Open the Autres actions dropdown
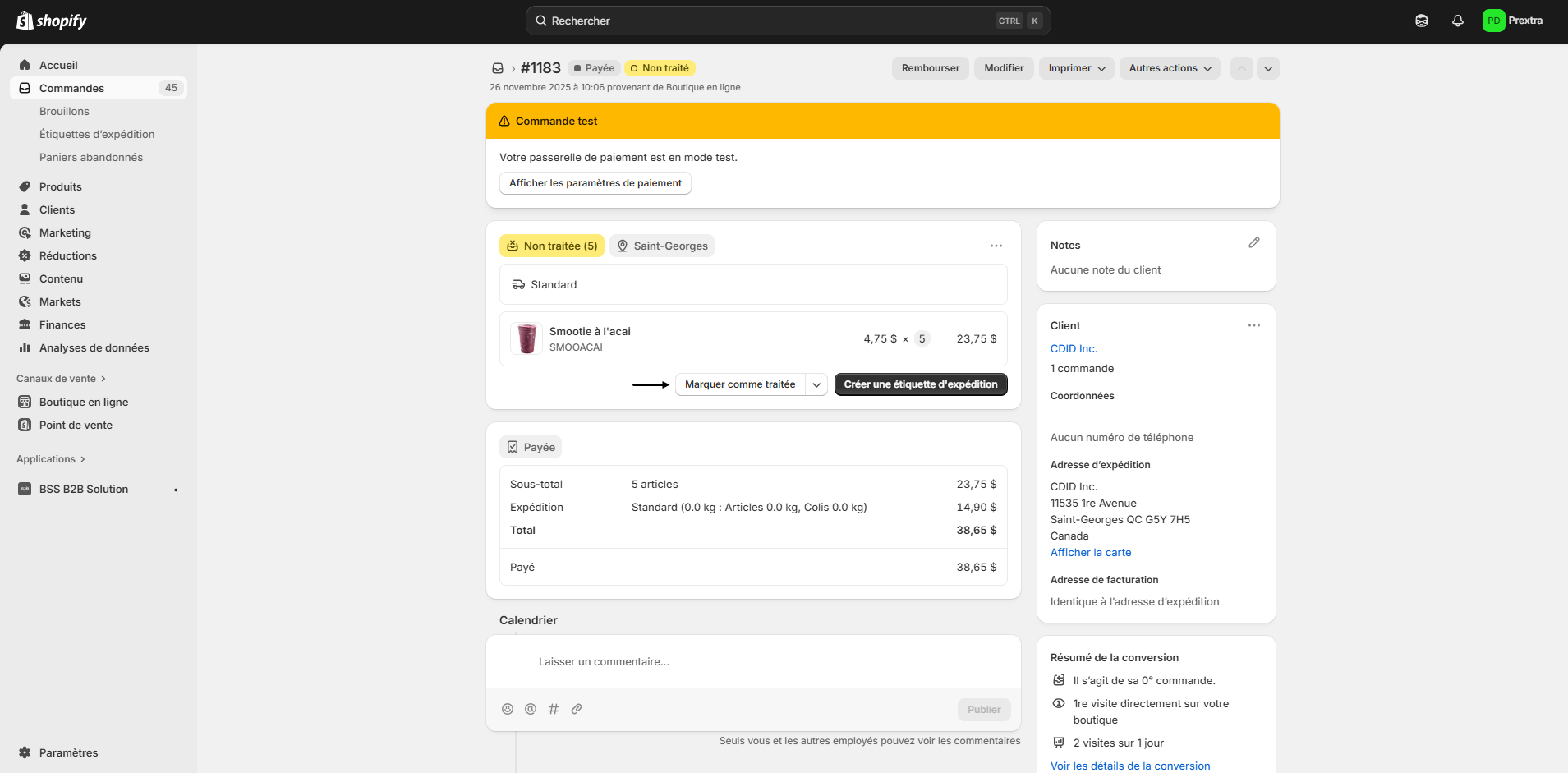The height and width of the screenshot is (773, 1568). tap(1169, 68)
